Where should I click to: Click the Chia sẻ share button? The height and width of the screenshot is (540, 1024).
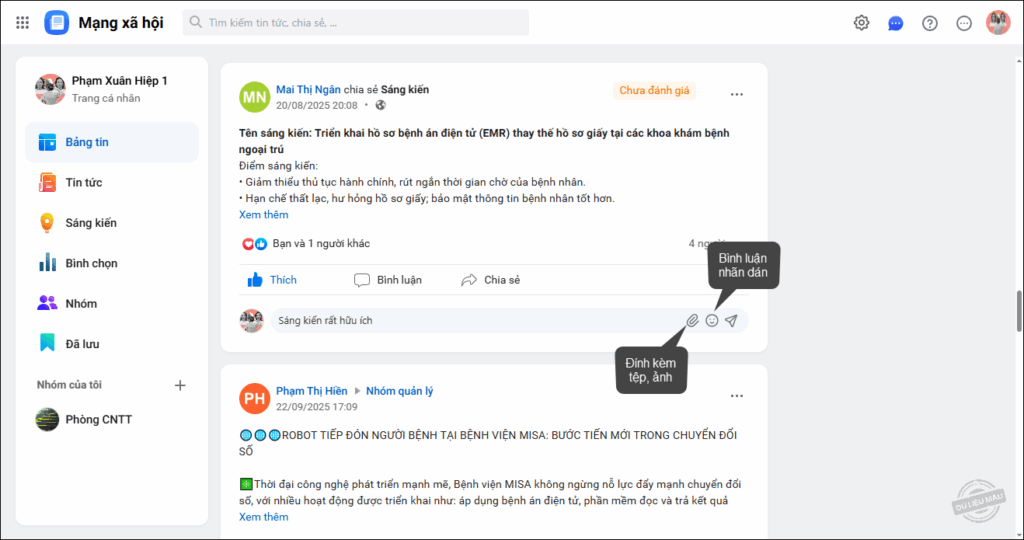point(490,280)
